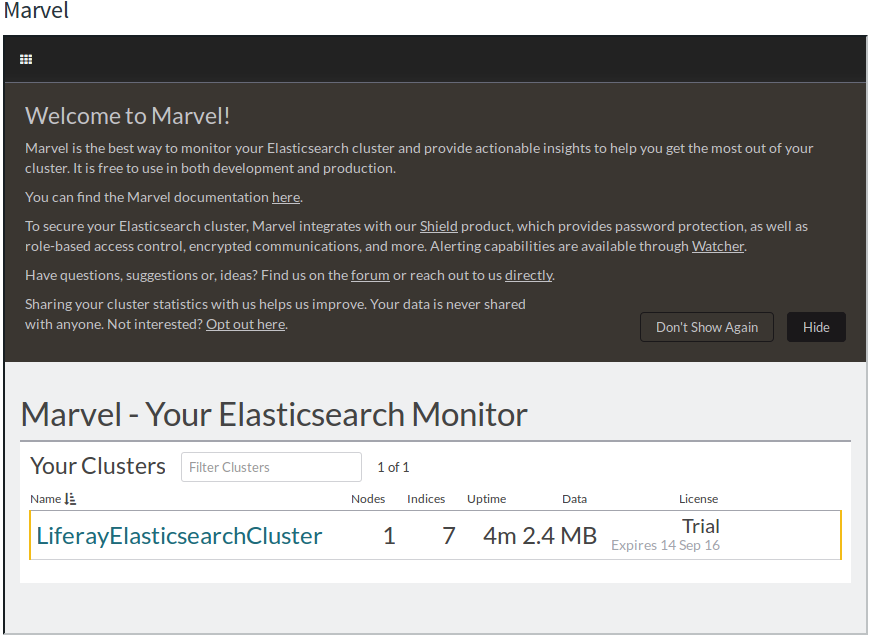Click the '2.4 MB' data value

559,536
